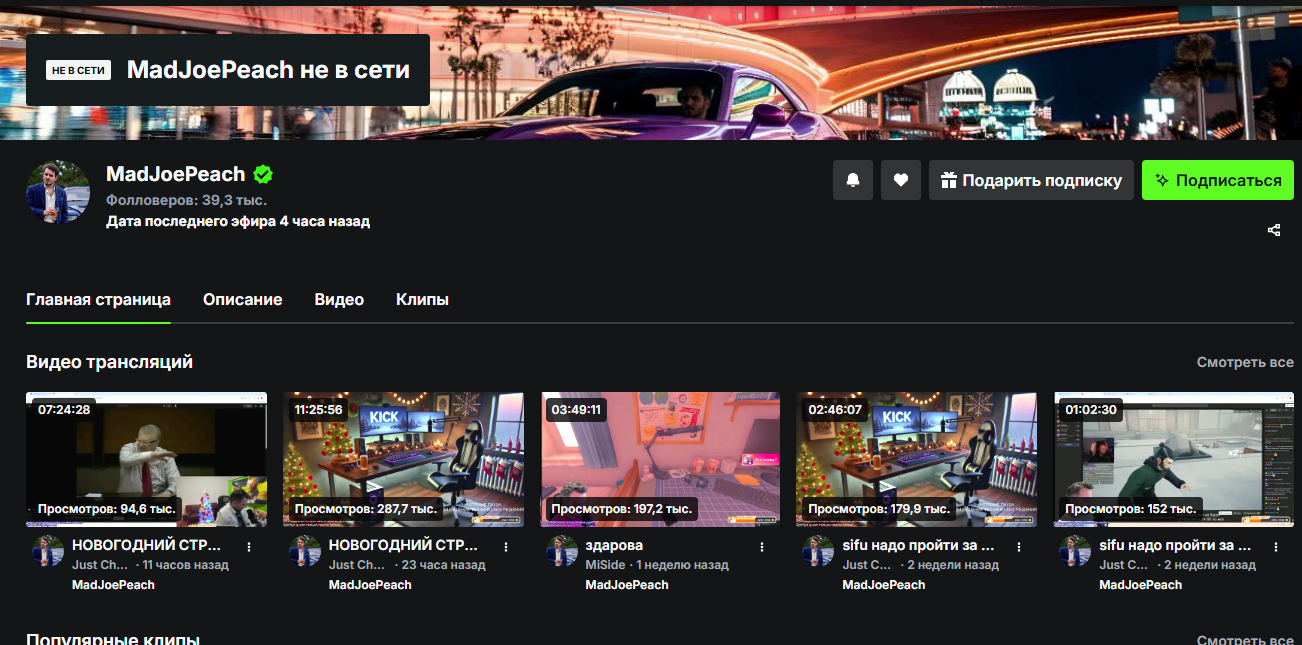Open the three-dot menu for the 'здарова' video
Viewport: 1302px width, 645px height.
coord(762,547)
